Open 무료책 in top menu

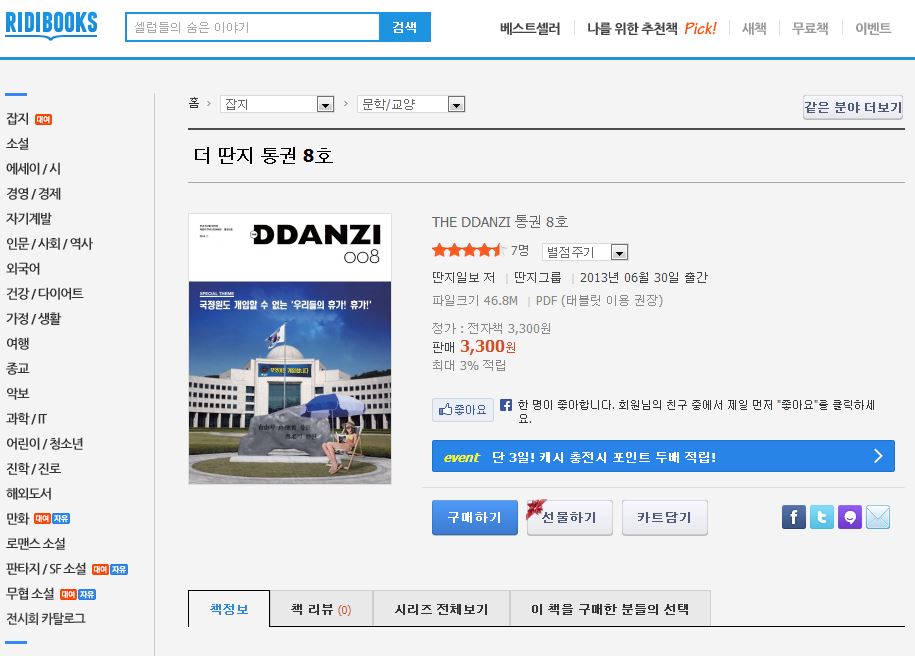810,28
